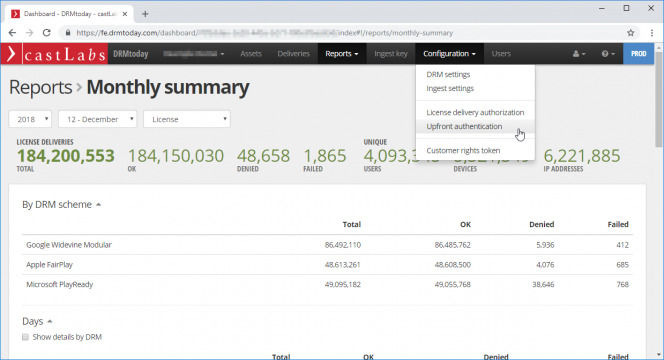Image resolution: width=664 pixels, height=360 pixels.
Task: Open the Reports menu
Action: pyautogui.click(x=342, y=54)
